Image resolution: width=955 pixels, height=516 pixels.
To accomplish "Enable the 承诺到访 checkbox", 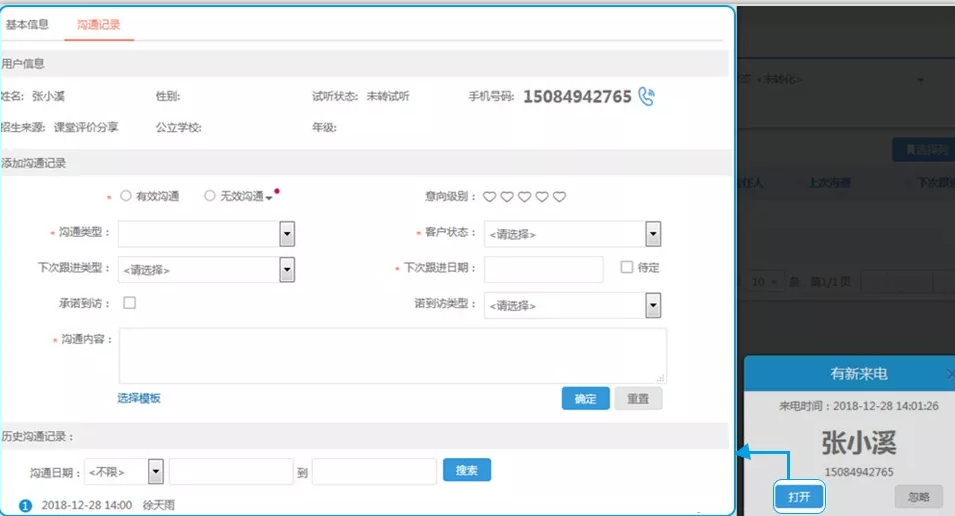I will click(x=129, y=303).
